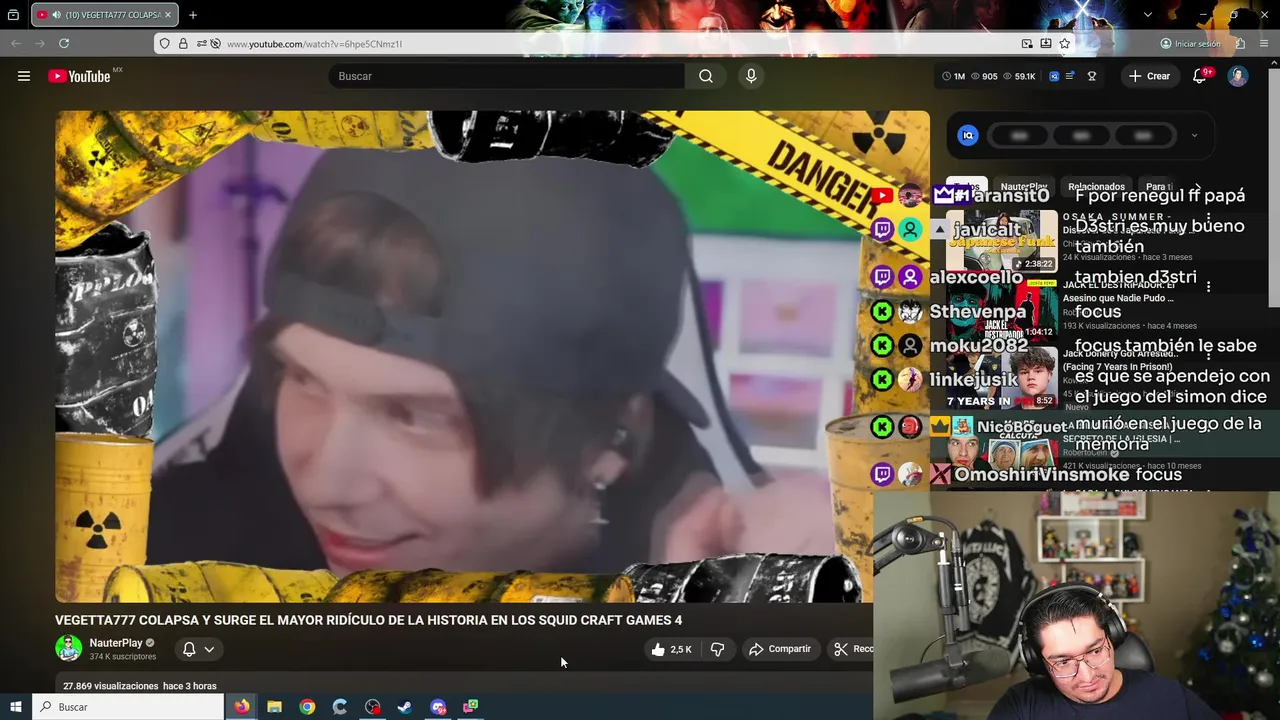Open Jack Doherty Got Arrested video thumbnail
Screen dimensions: 1280x720
[x=1001, y=378]
